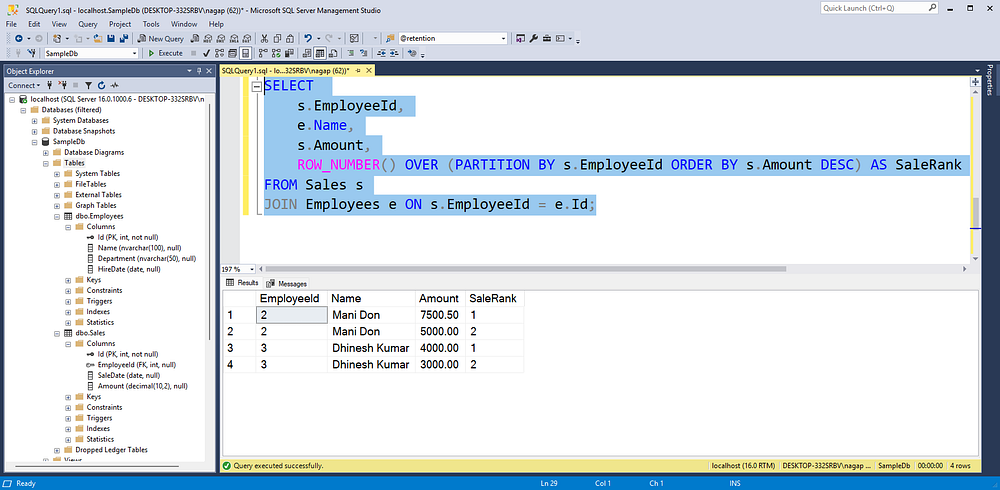
Task: Open the File menu
Action: (x=11, y=24)
